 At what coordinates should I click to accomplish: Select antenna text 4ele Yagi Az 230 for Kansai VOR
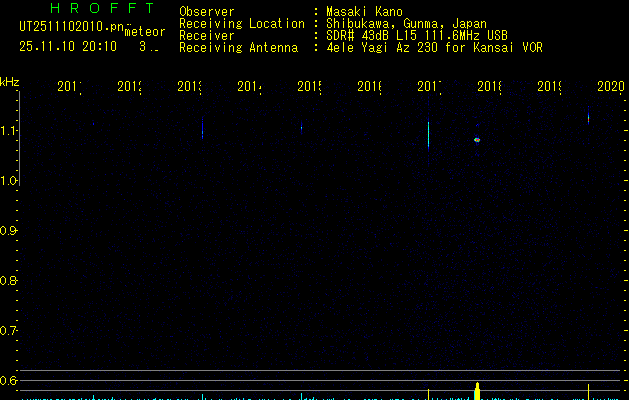pos(434,48)
